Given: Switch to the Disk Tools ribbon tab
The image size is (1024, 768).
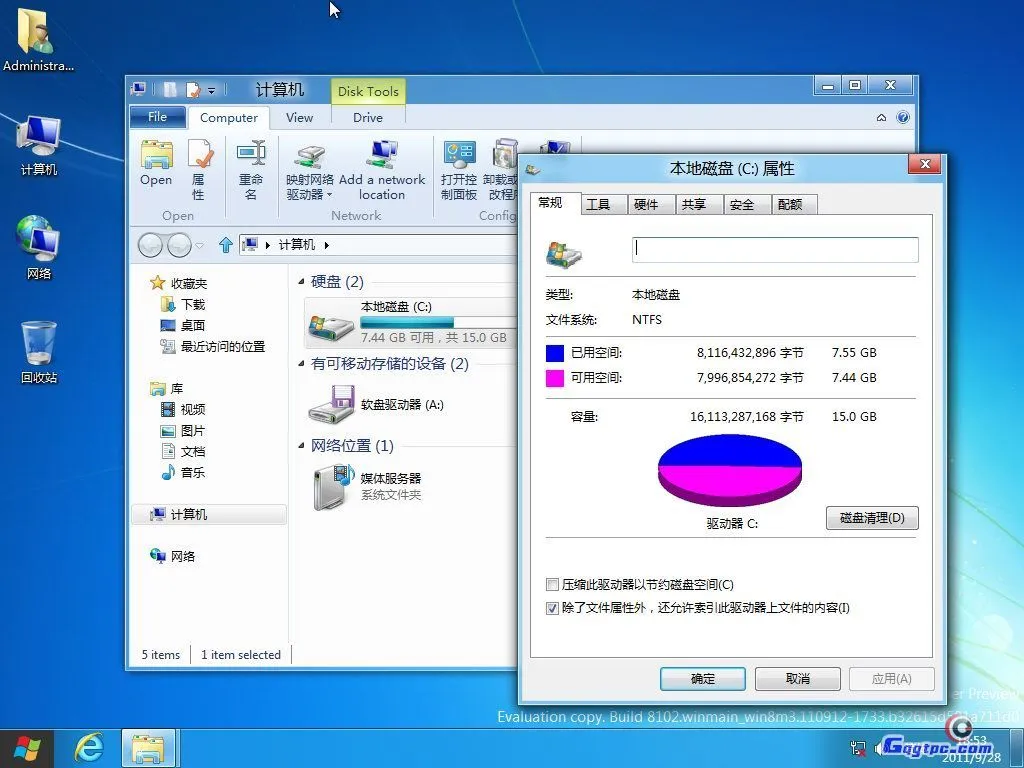Looking at the screenshot, I should tap(368, 91).
